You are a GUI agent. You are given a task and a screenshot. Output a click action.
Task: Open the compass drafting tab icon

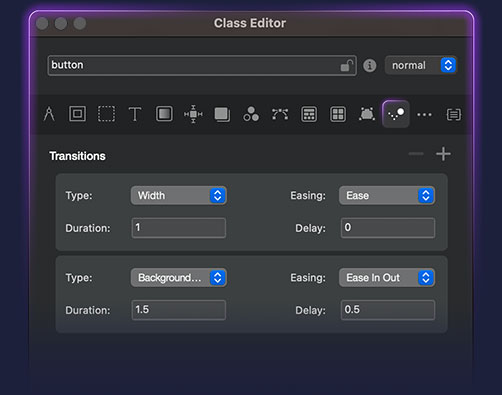pos(49,114)
